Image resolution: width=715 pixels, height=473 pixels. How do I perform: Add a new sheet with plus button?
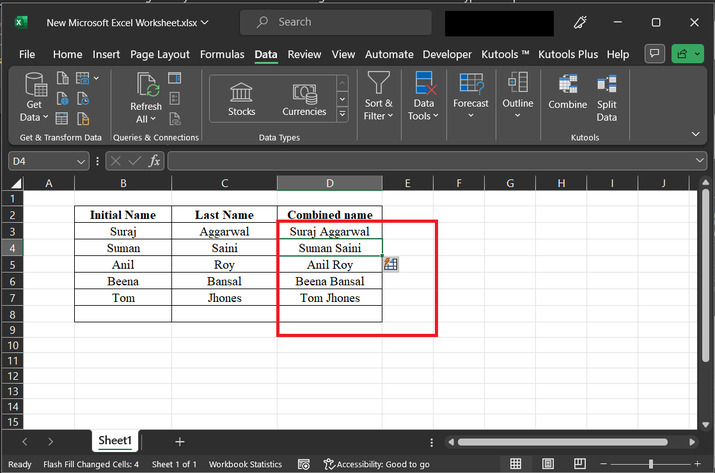tap(180, 441)
